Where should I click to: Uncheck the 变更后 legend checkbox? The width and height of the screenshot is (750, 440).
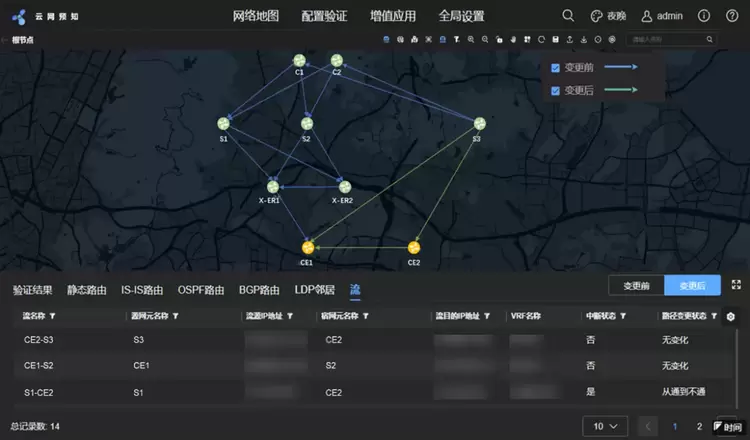pos(556,90)
